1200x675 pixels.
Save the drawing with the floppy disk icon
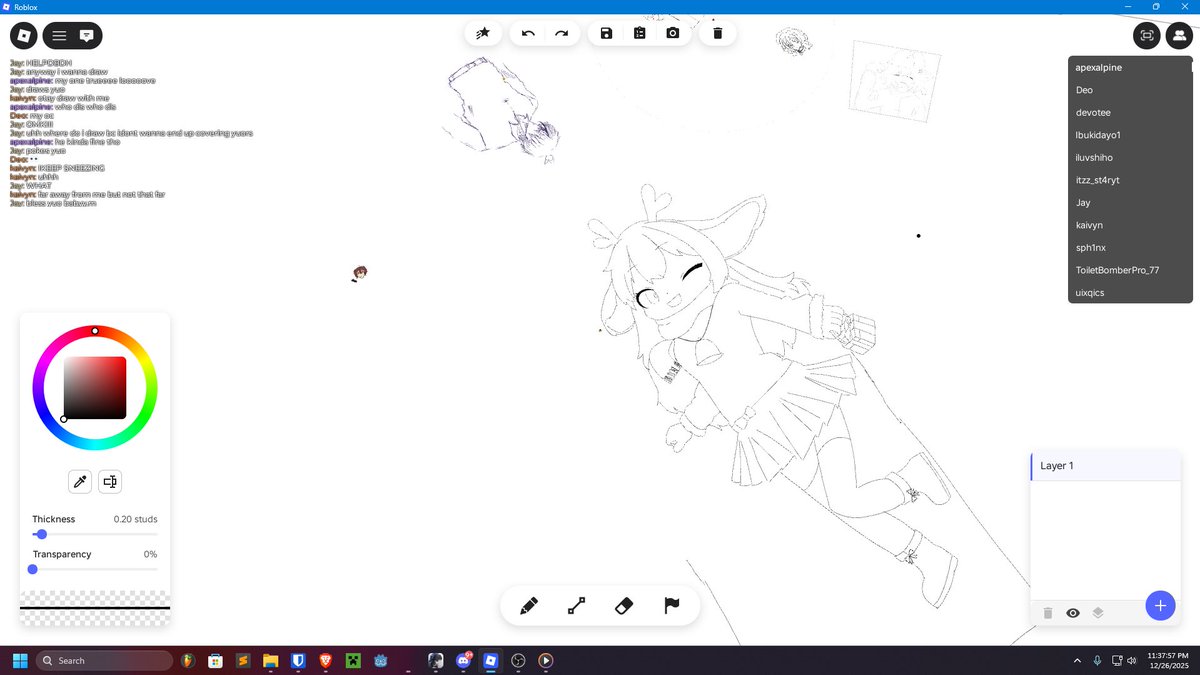coord(606,33)
